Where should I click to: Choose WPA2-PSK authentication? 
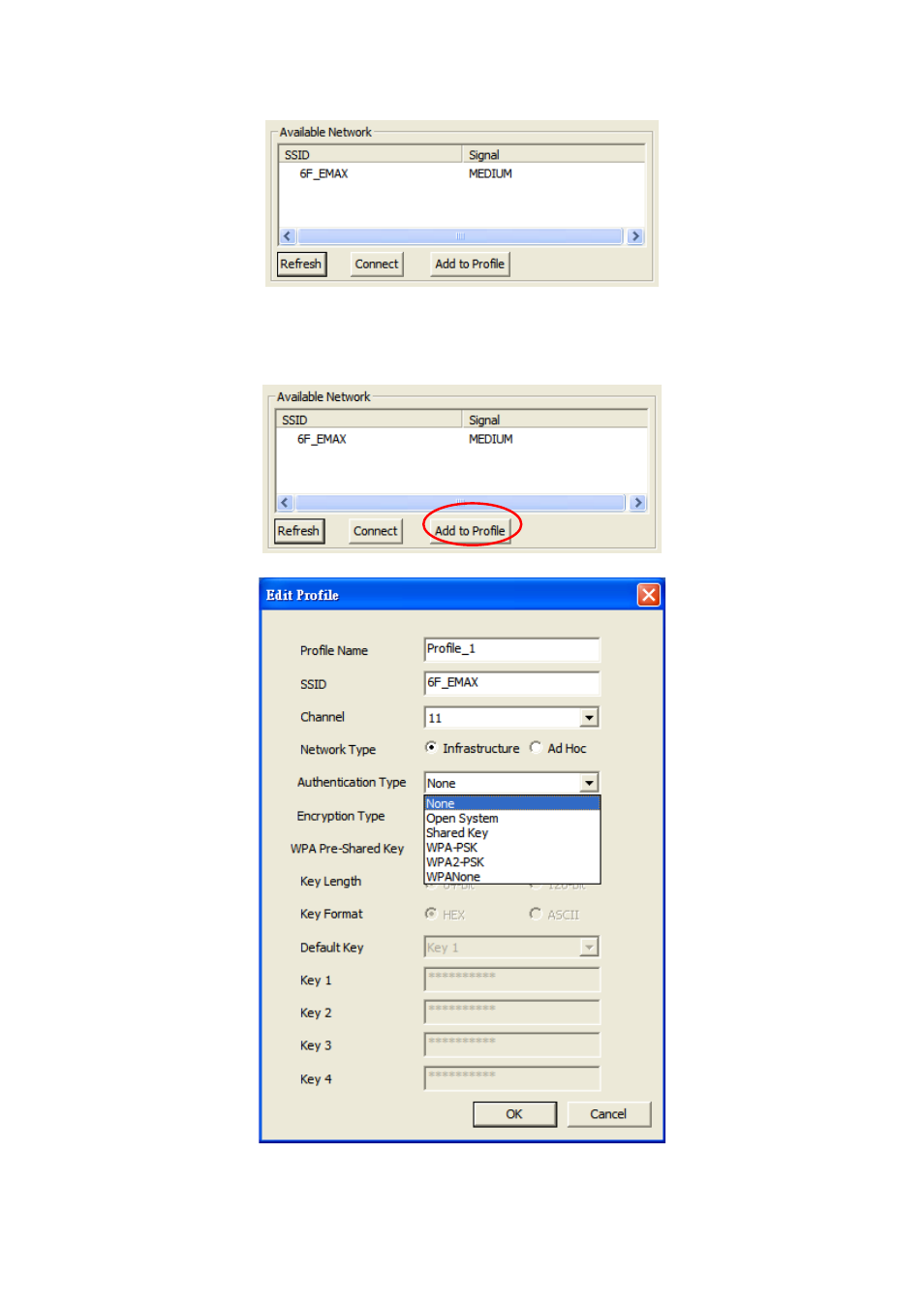512,862
